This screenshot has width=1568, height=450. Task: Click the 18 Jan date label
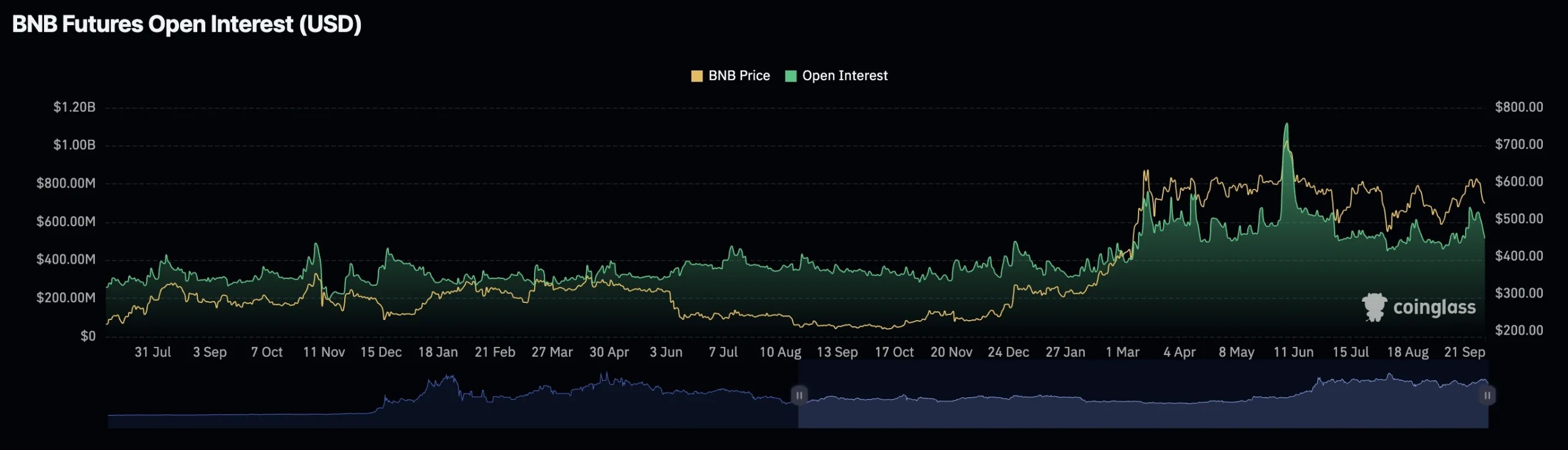(438, 353)
